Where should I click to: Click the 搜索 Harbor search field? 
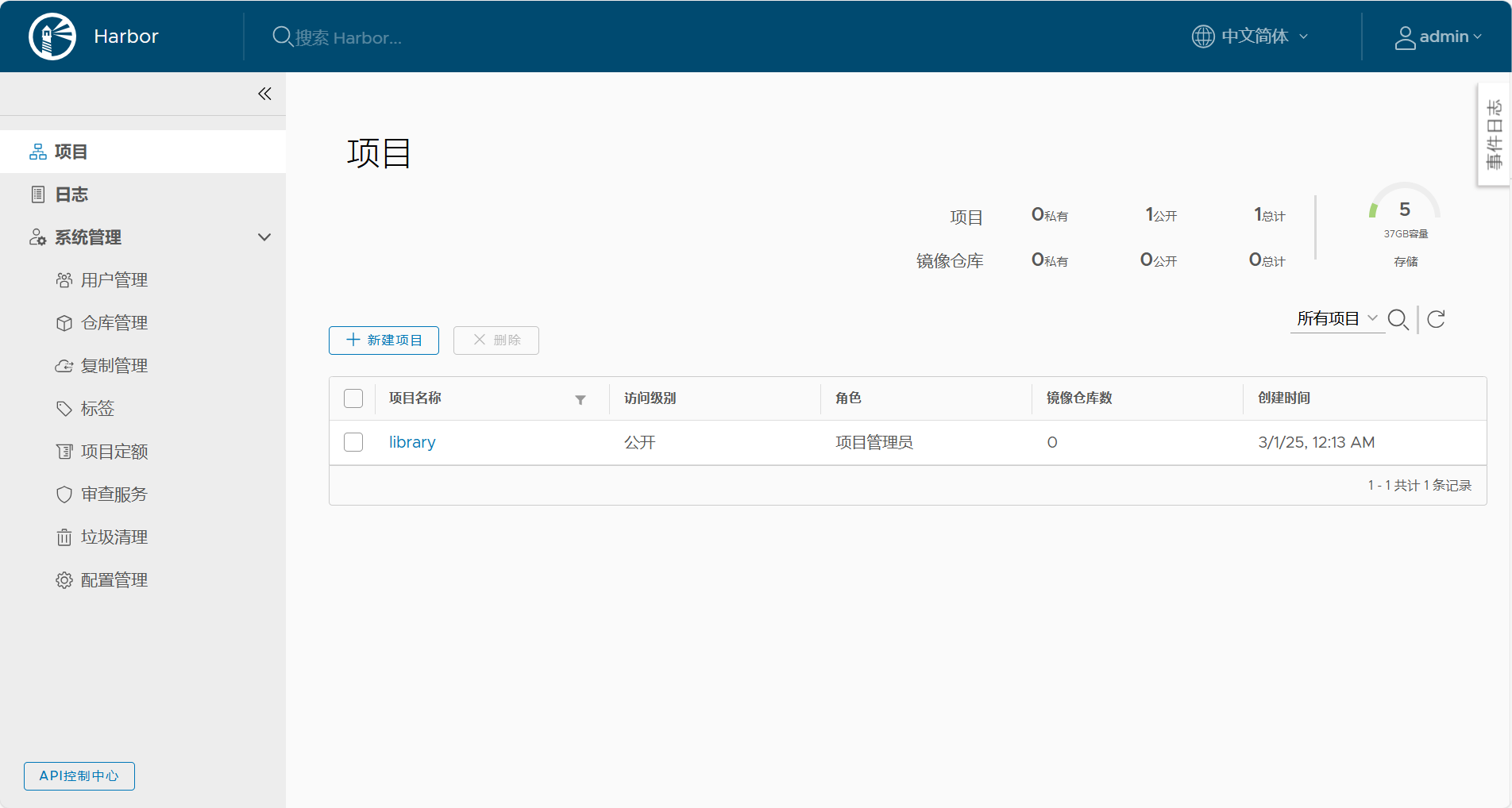coord(348,37)
